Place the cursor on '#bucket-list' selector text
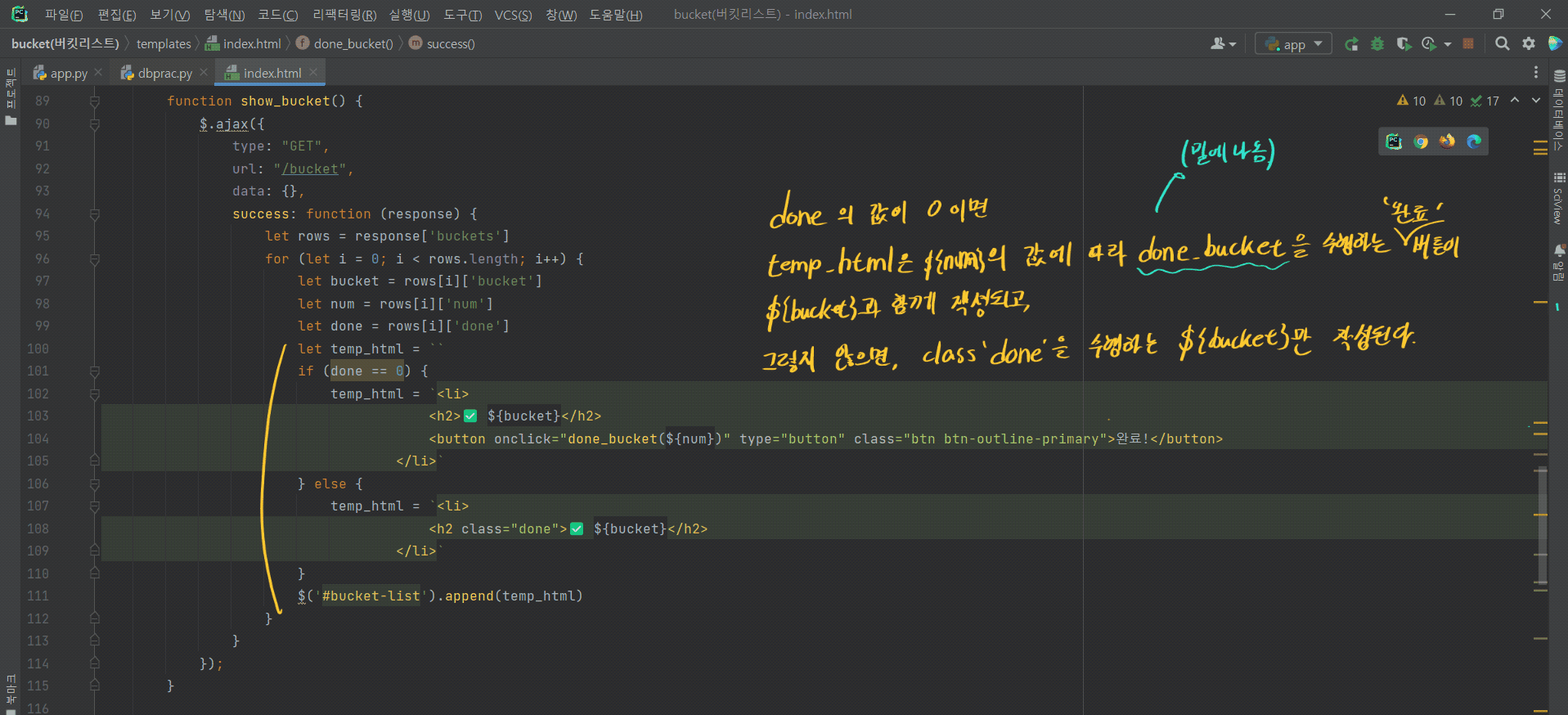This screenshot has height=715, width=1568. pyautogui.click(x=371, y=596)
